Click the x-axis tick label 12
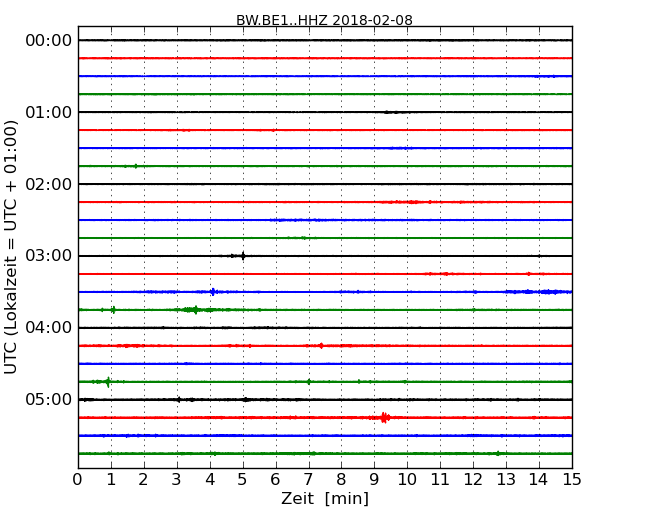Viewport: 650px width, 520px height. point(473,480)
